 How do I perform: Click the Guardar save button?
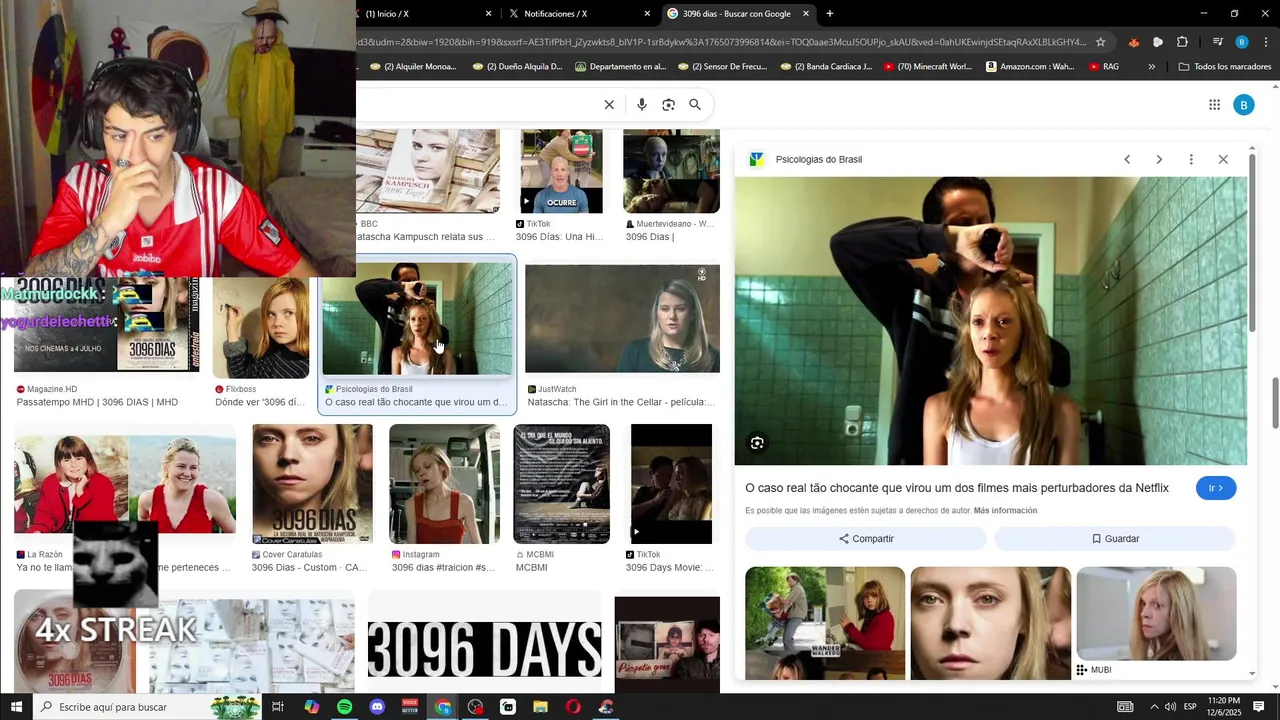click(1115, 539)
